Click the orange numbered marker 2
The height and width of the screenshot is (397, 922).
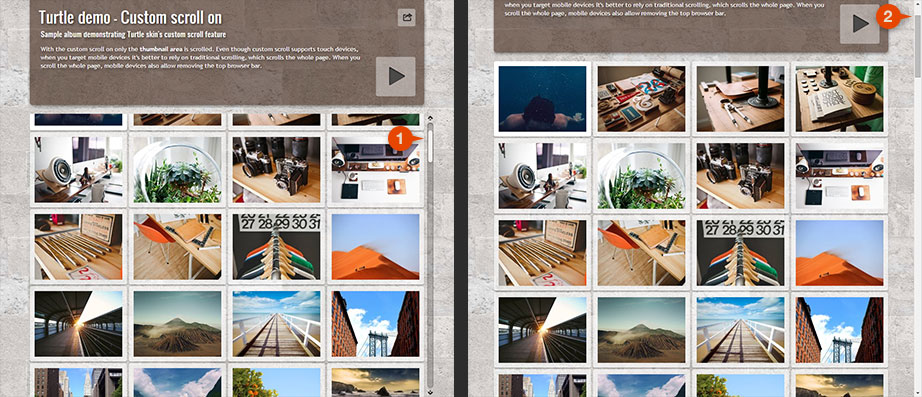coord(887,17)
